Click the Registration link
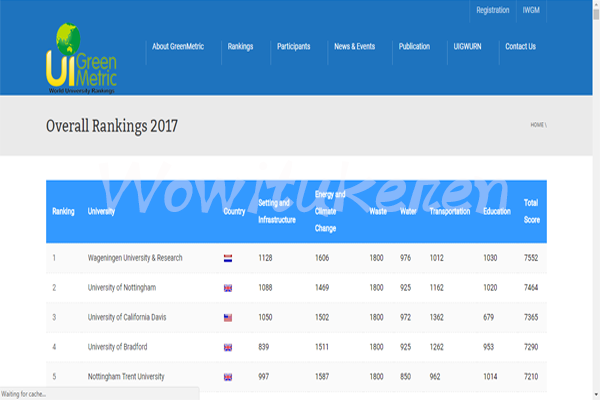Image resolution: width=600 pixels, height=400 pixels. point(492,10)
